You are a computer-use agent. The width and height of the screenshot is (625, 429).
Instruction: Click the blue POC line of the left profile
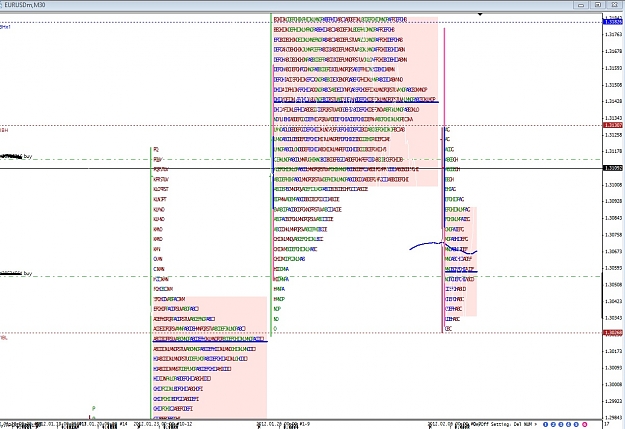210,341
